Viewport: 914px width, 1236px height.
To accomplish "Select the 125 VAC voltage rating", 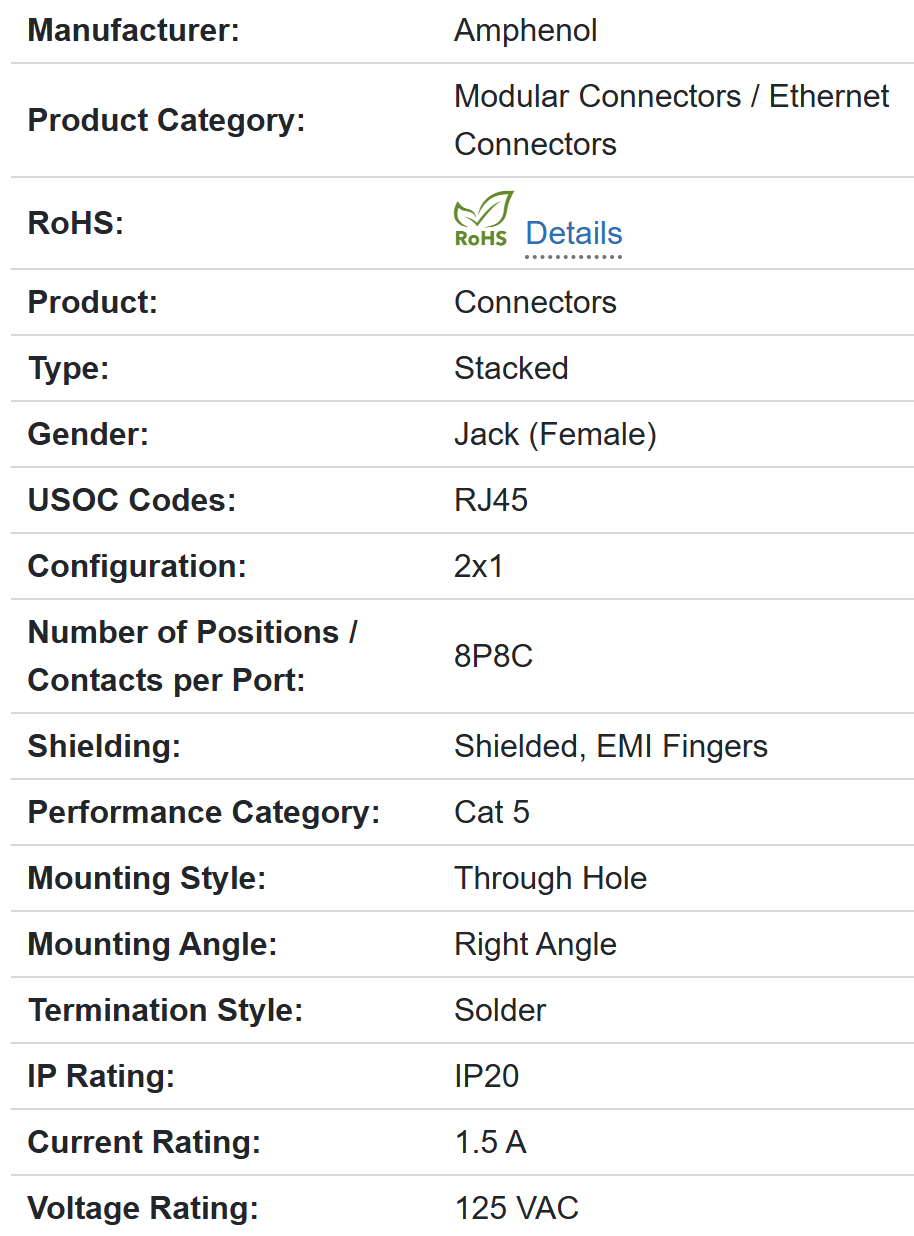I will (516, 1208).
